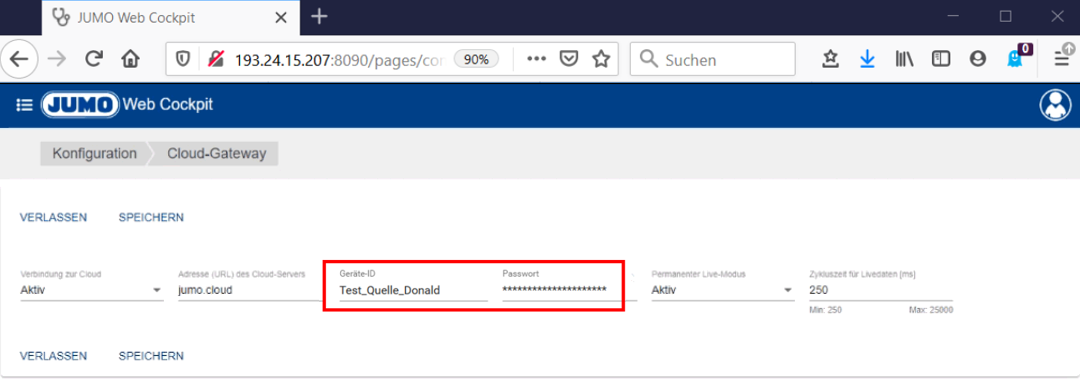Reload the page with the refresh icon

click(94, 59)
